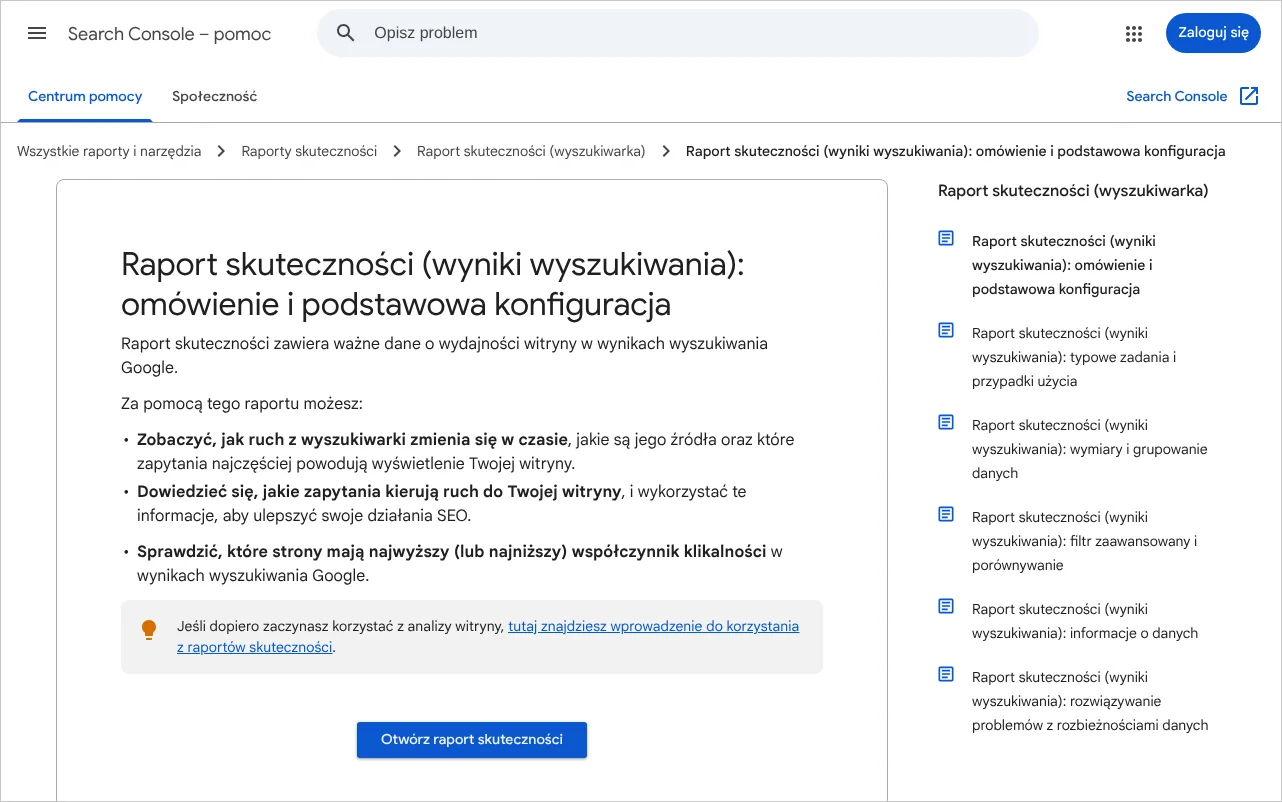
Task: Open the Google apps grid
Action: tap(1133, 34)
